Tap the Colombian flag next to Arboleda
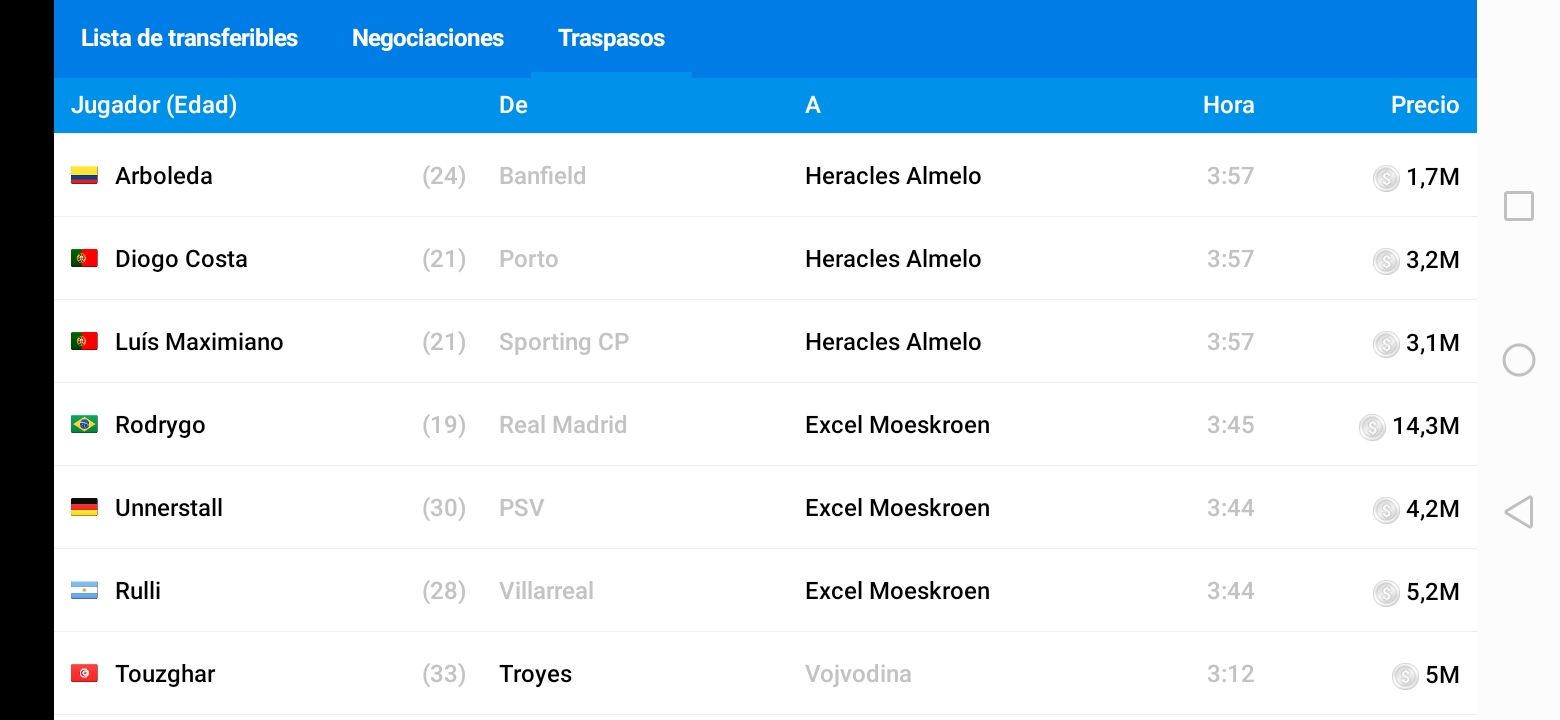 coord(84,176)
